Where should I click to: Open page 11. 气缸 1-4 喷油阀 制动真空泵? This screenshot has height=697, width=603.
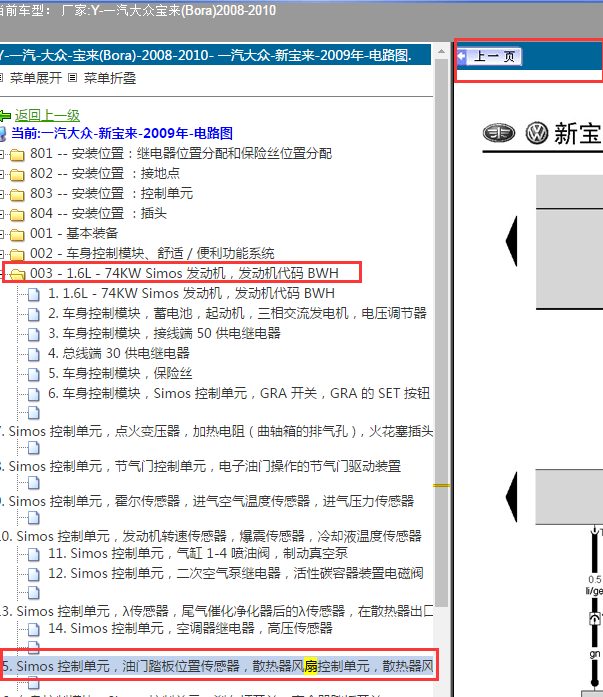[x=198, y=553]
